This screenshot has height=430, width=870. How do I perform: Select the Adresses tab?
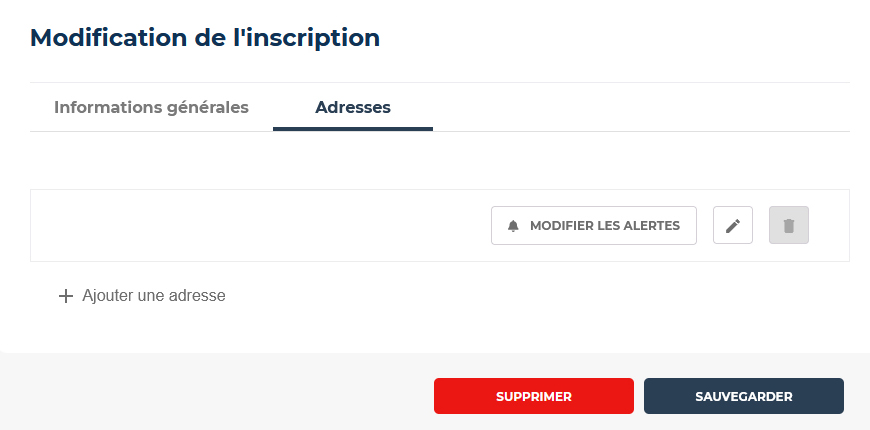click(353, 107)
